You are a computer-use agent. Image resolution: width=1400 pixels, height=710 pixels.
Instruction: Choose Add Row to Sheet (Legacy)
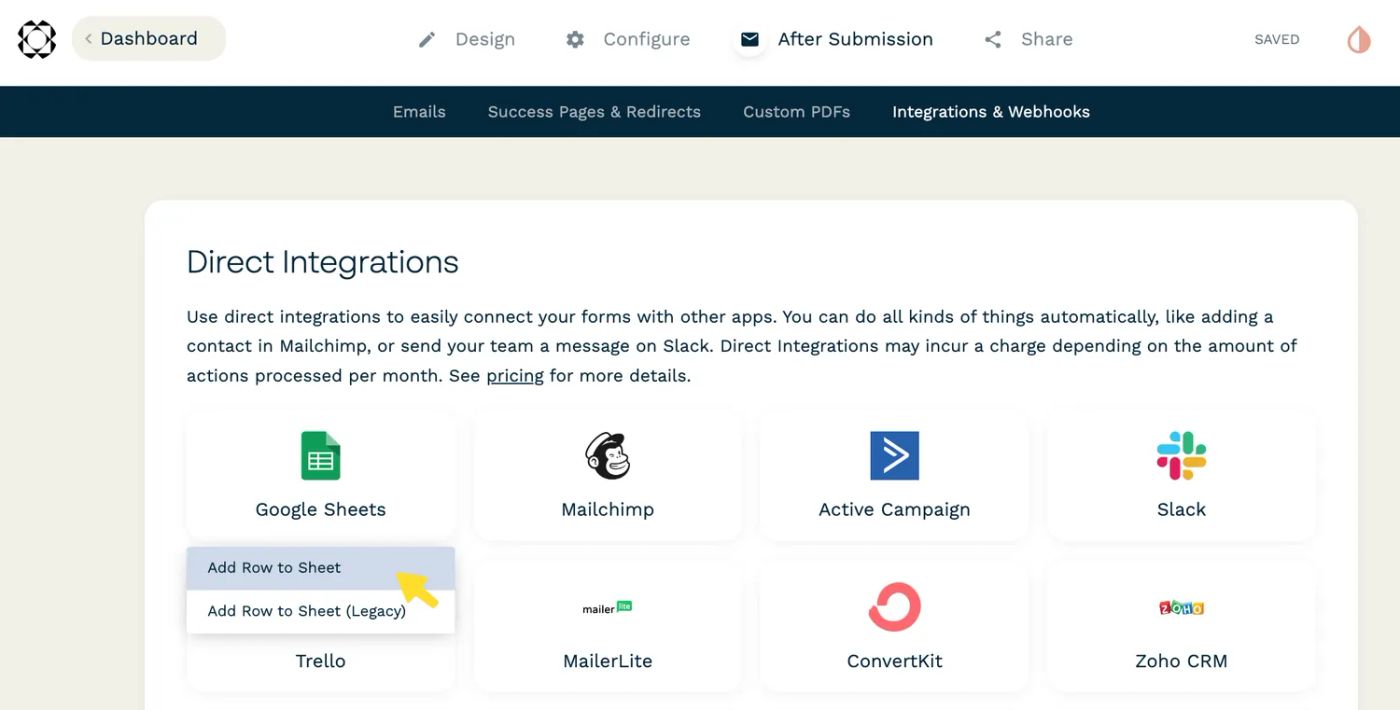pyautogui.click(x=306, y=611)
